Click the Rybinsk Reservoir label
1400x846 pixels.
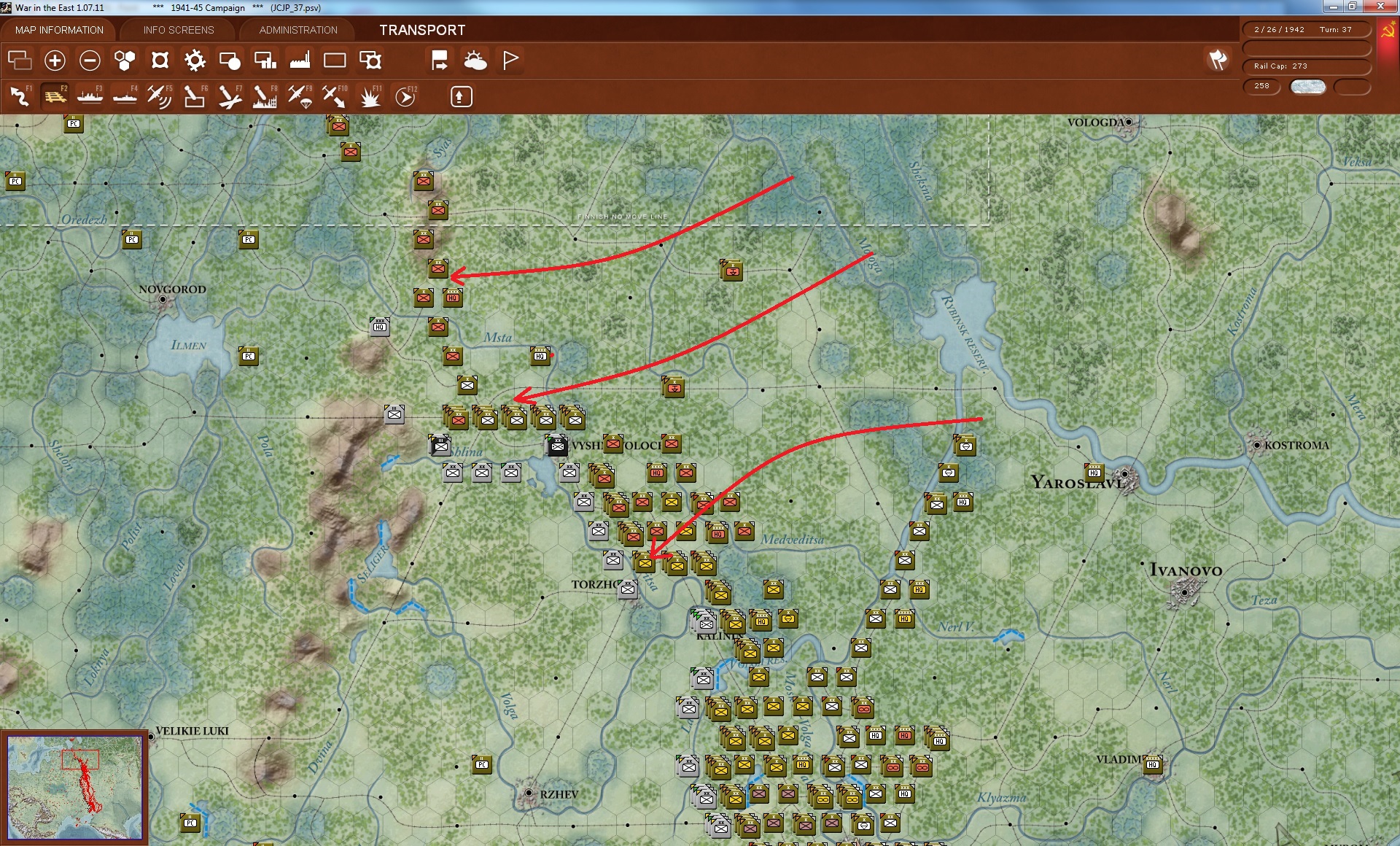click(x=964, y=334)
